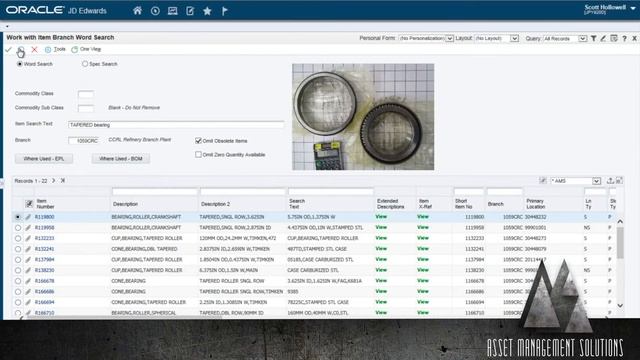Enable Omit Zero Quantity Available checkbox
This screenshot has height=360, width=640.
point(198,155)
